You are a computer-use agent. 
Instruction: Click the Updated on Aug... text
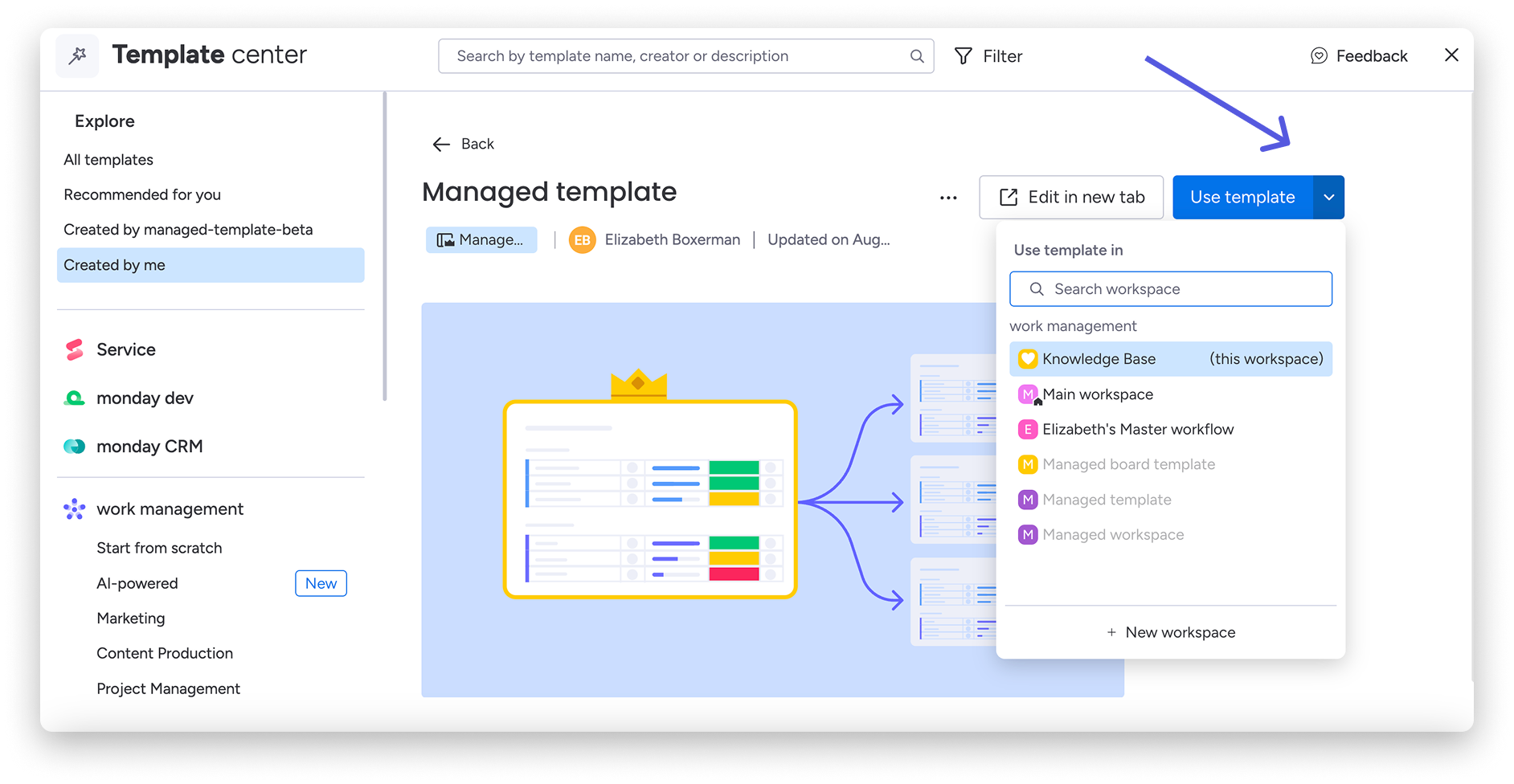tap(829, 239)
